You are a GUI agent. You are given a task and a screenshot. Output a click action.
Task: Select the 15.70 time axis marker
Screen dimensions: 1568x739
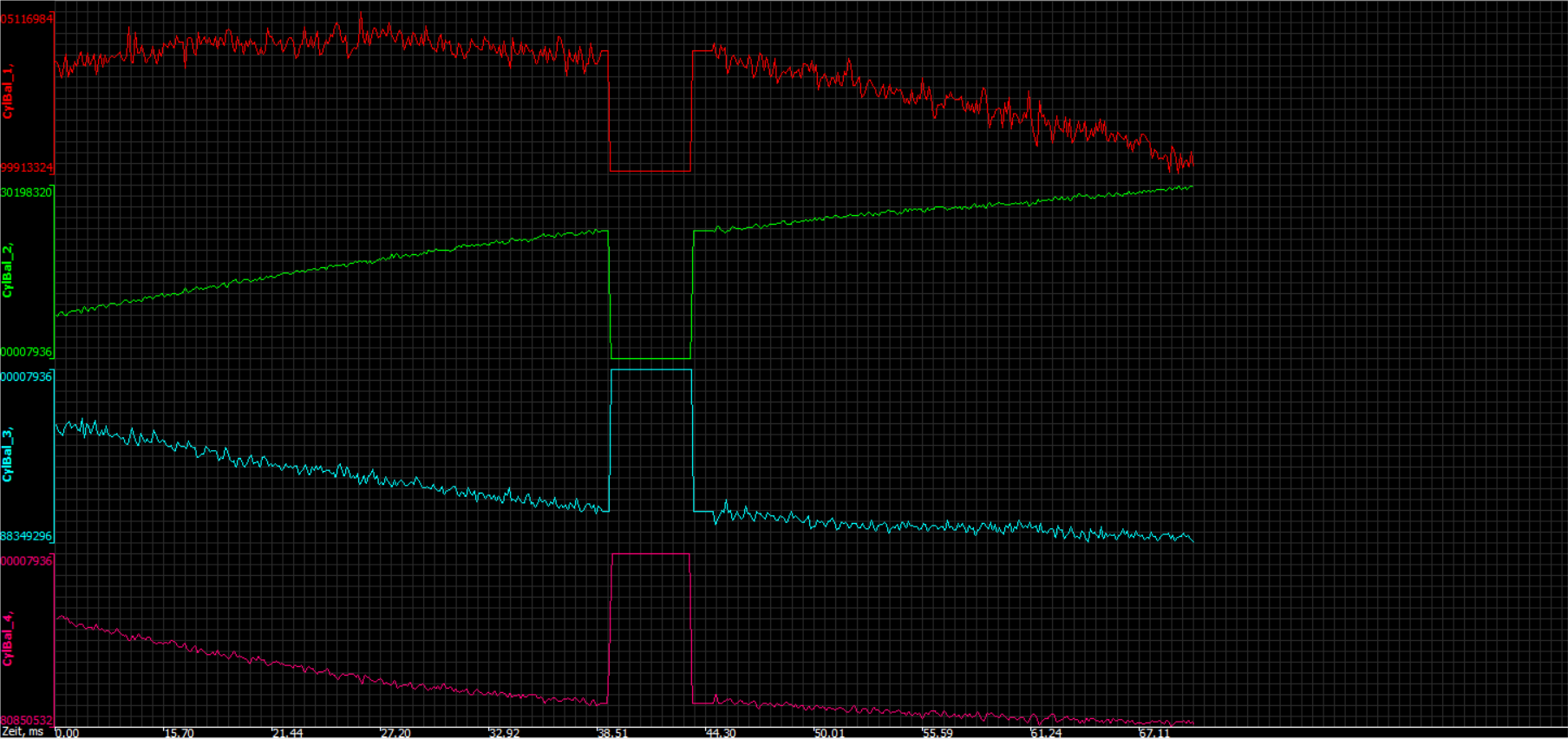pos(179,733)
